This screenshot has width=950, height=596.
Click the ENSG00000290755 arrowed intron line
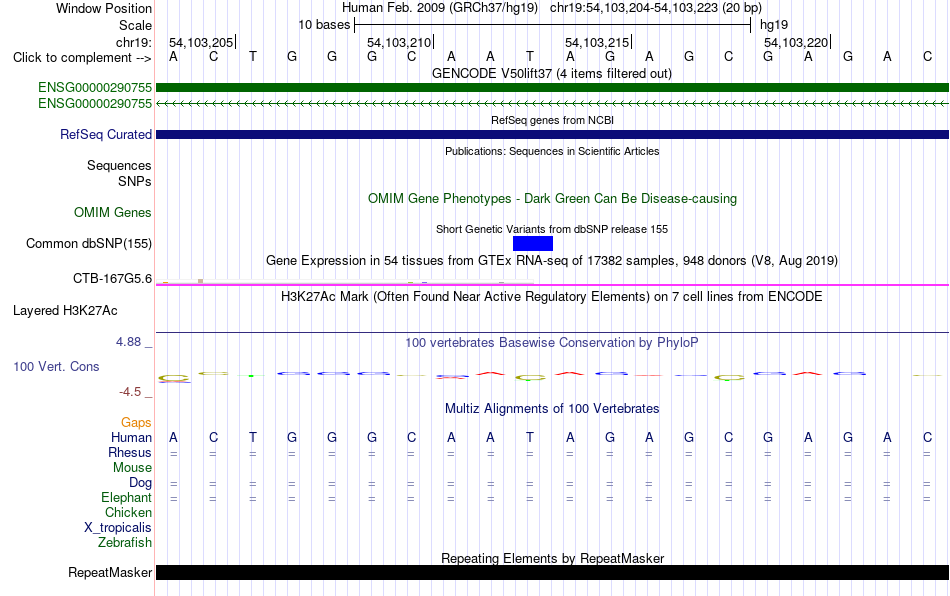tap(552, 104)
